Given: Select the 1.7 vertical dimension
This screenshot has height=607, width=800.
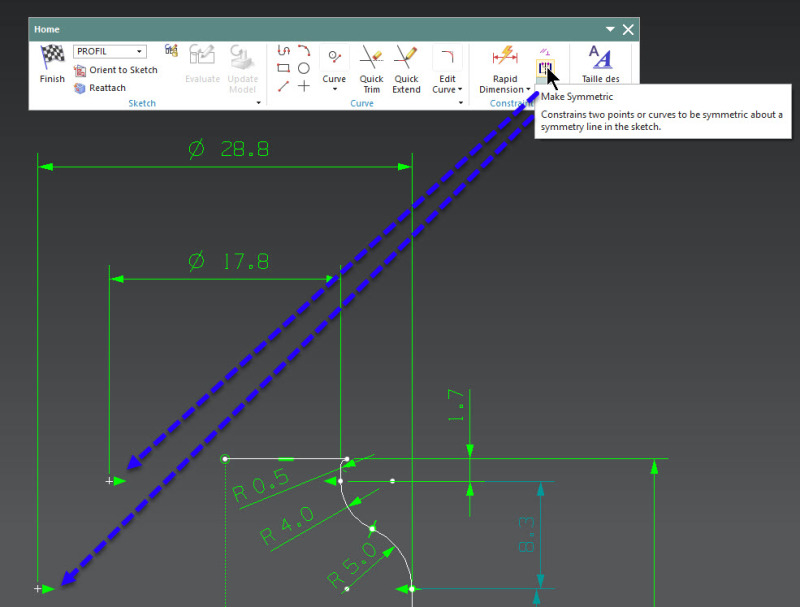Looking at the screenshot, I should [456, 406].
